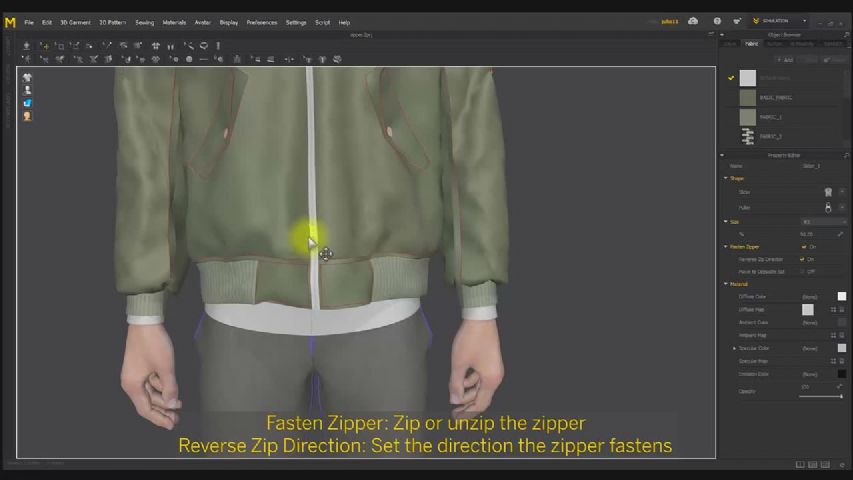Expand the Specular Color row
The image size is (853, 480).
coord(734,348)
